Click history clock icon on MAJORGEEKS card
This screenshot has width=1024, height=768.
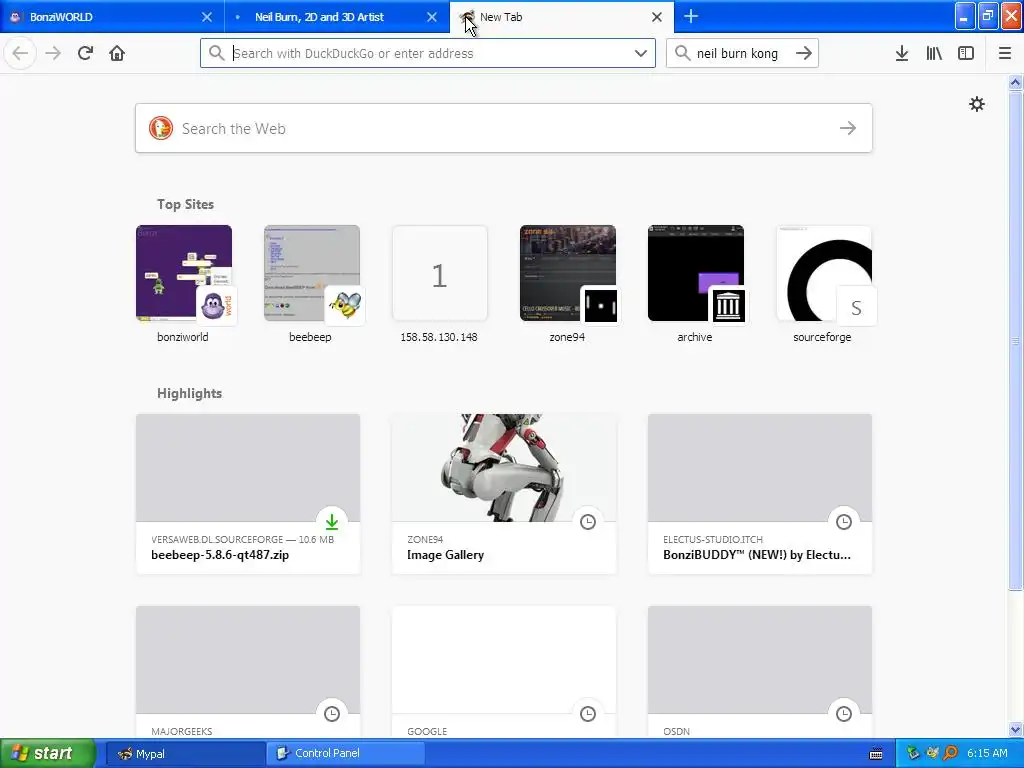[332, 713]
